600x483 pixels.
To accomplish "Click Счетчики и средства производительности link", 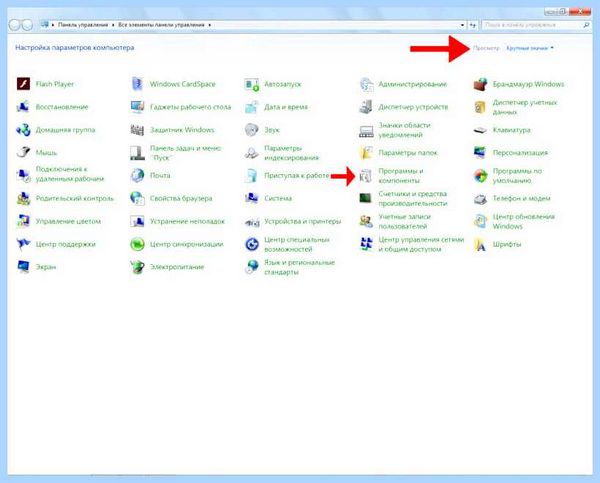I will [413, 198].
